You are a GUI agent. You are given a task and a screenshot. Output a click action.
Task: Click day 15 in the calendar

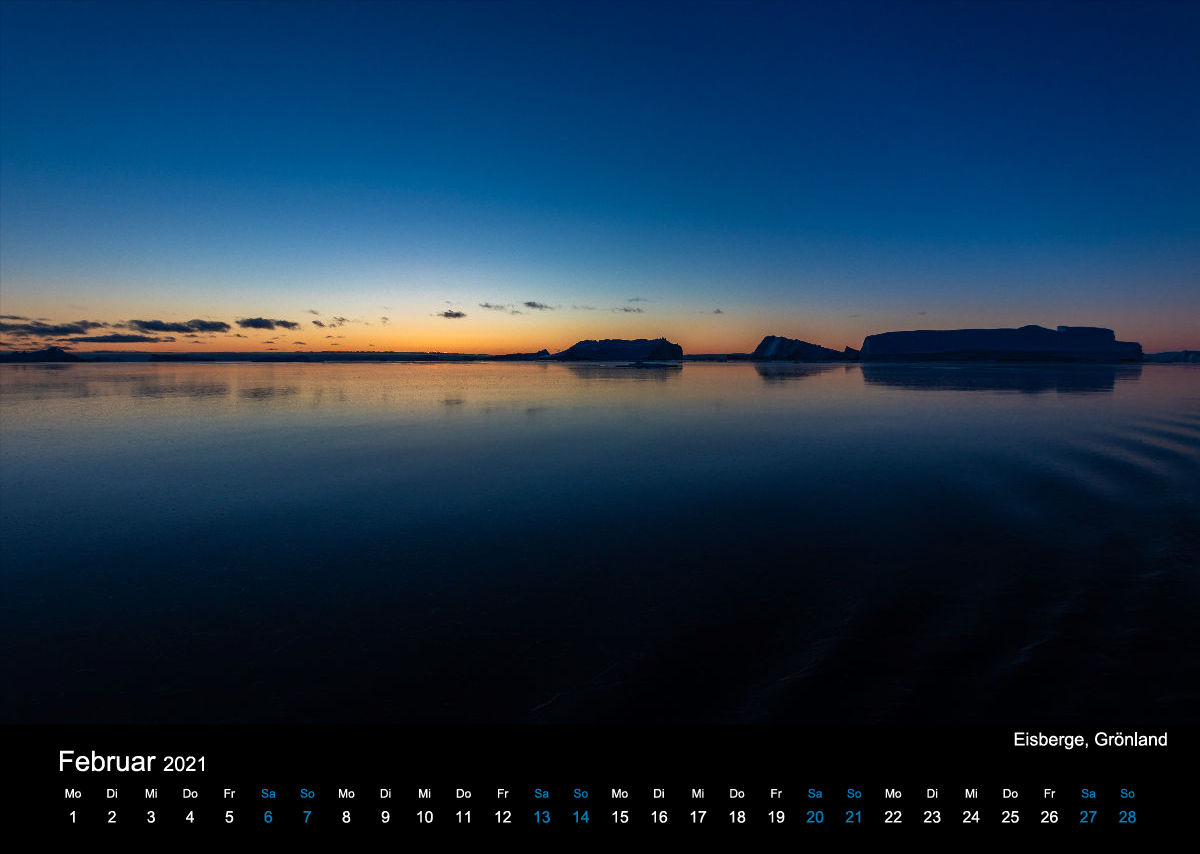click(620, 817)
